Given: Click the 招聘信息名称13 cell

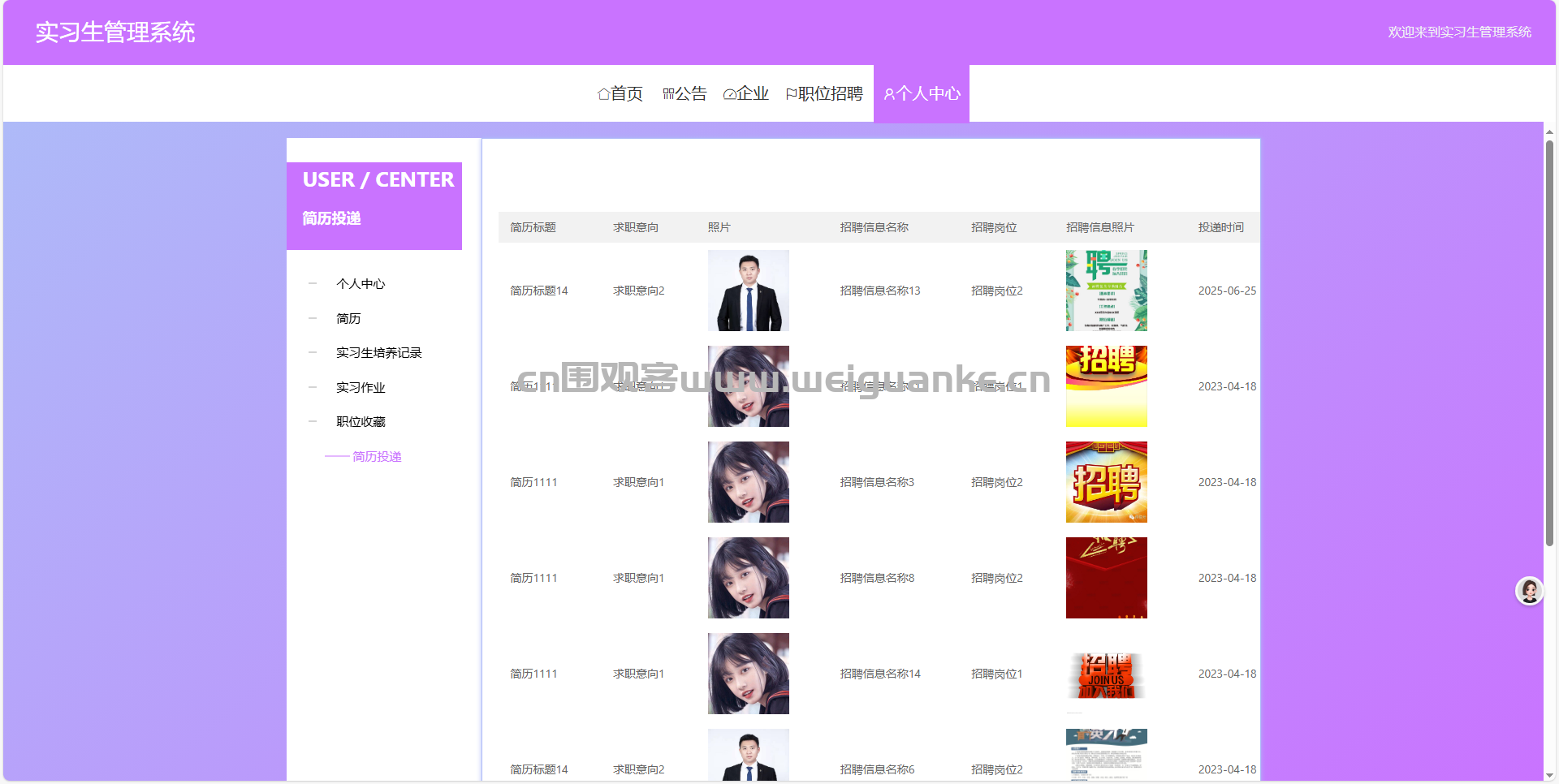Looking at the screenshot, I should pos(880,291).
